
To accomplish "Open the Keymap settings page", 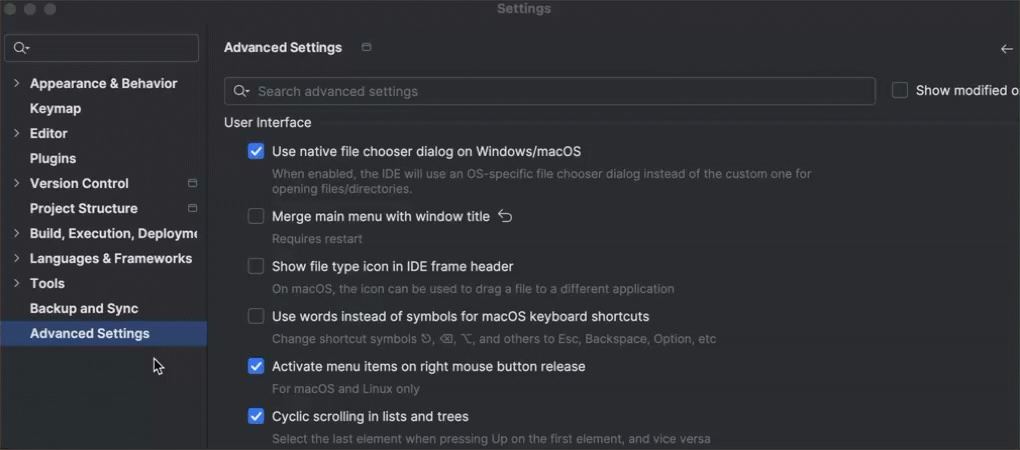I will [55, 109].
